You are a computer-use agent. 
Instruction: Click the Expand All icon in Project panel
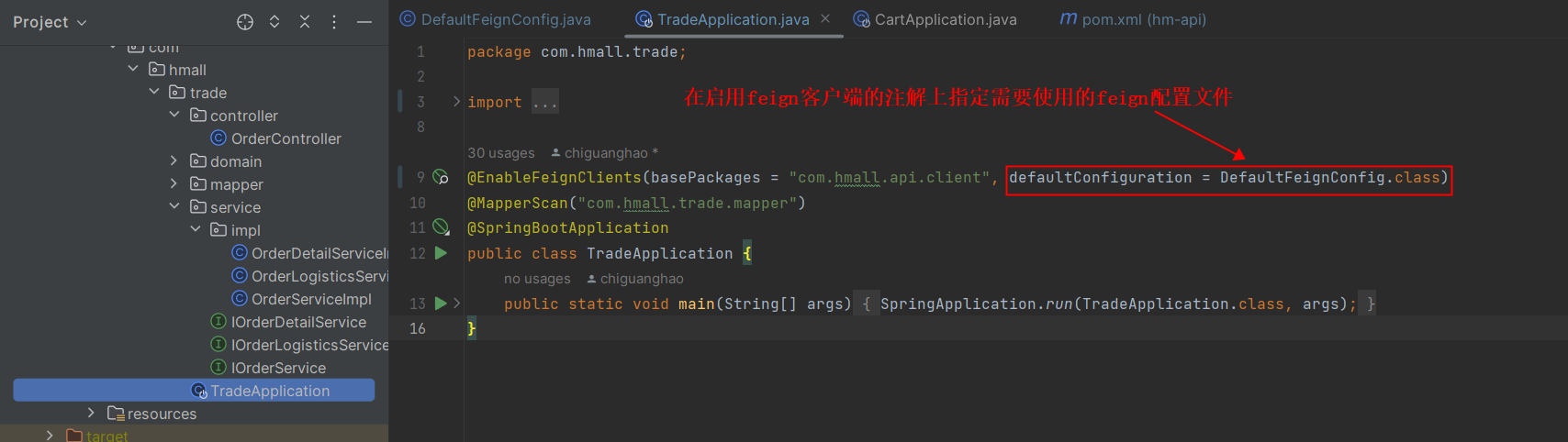(274, 22)
